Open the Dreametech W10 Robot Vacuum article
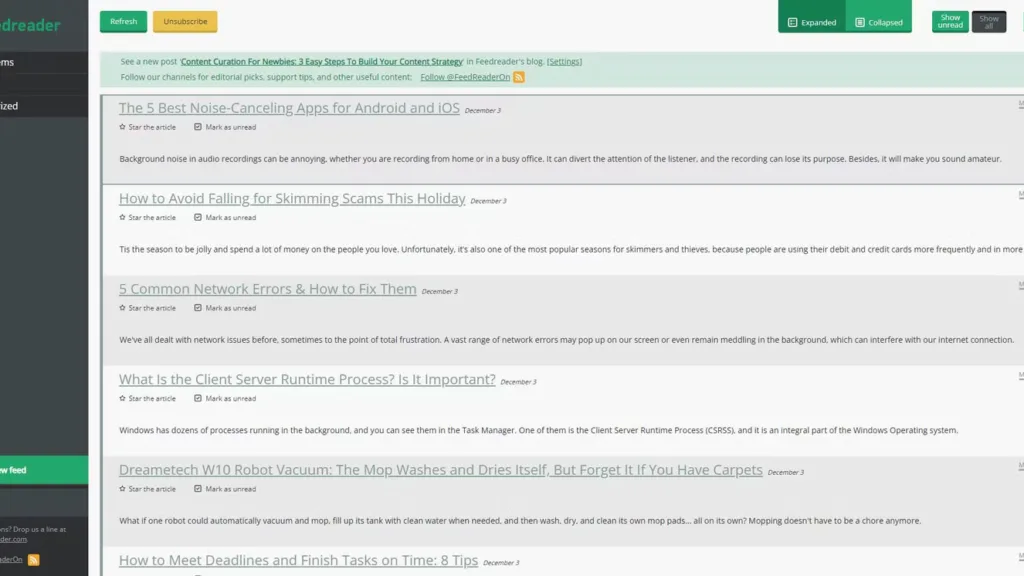This screenshot has height=576, width=1024. 440,470
